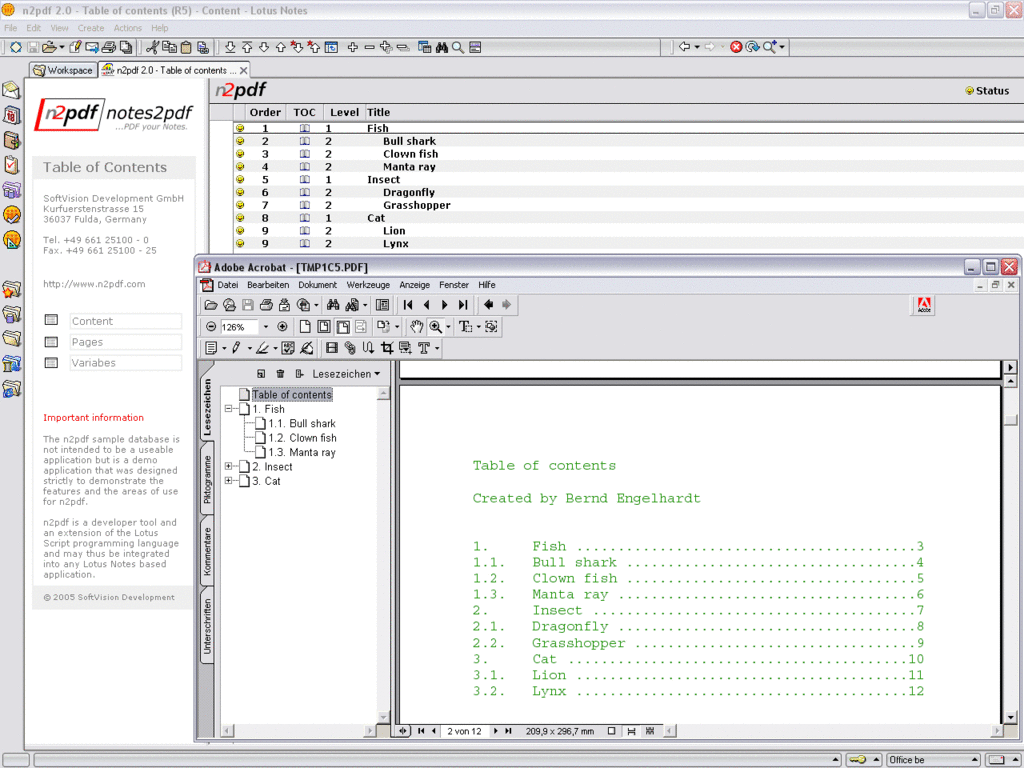Switch to Kommentare side tab
Viewport: 1024px width, 768px height.
(x=207, y=551)
